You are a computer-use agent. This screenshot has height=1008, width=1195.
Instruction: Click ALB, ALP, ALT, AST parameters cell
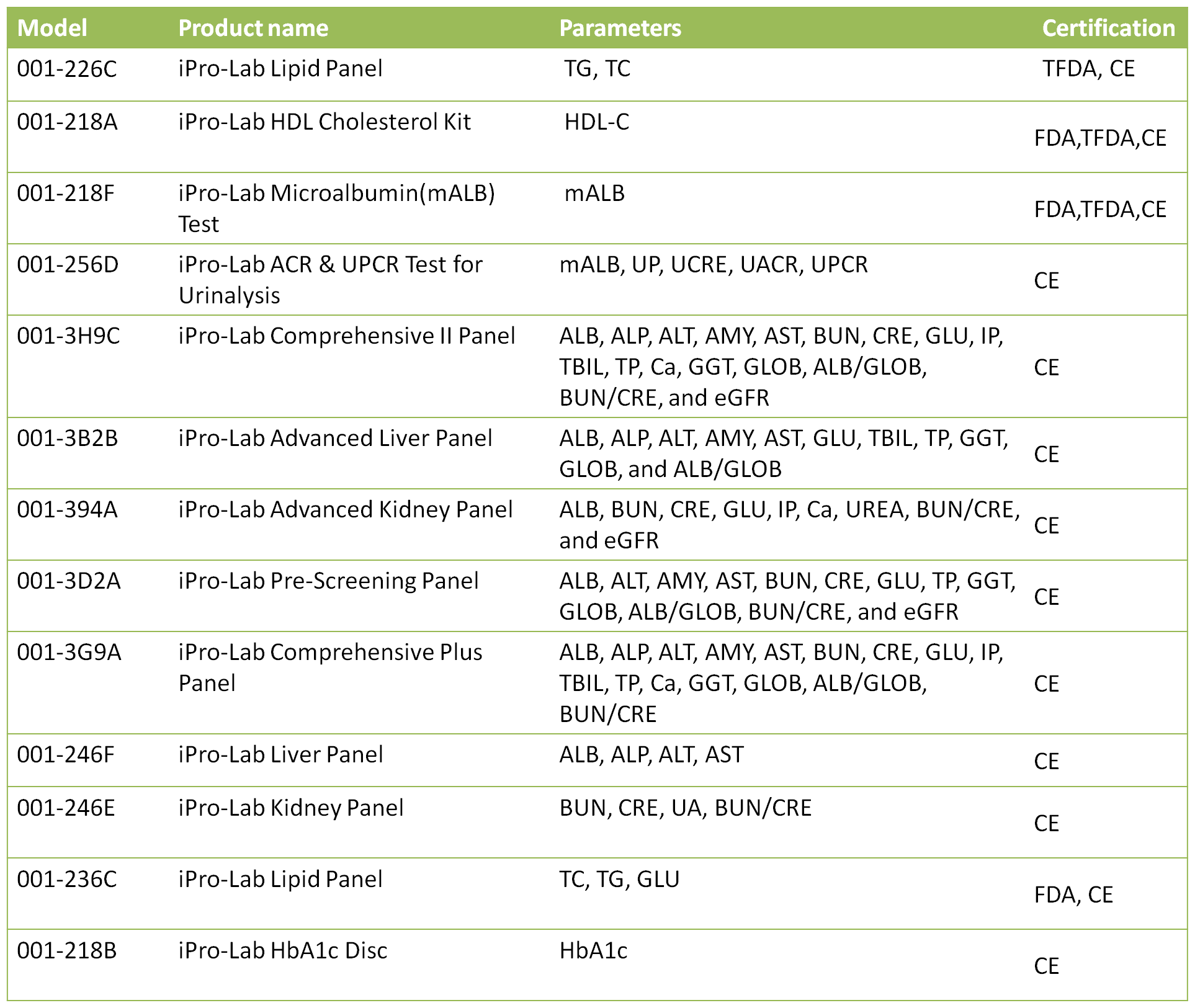point(651,755)
